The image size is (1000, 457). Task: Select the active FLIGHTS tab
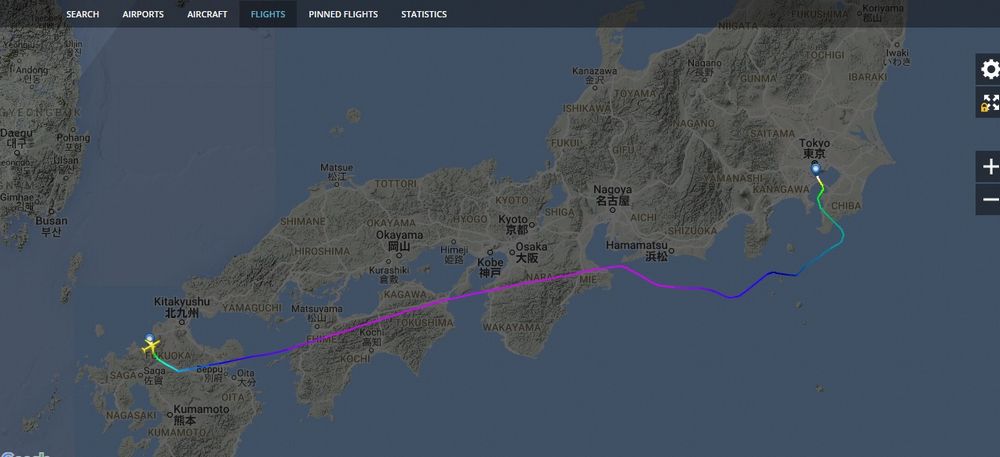(268, 14)
